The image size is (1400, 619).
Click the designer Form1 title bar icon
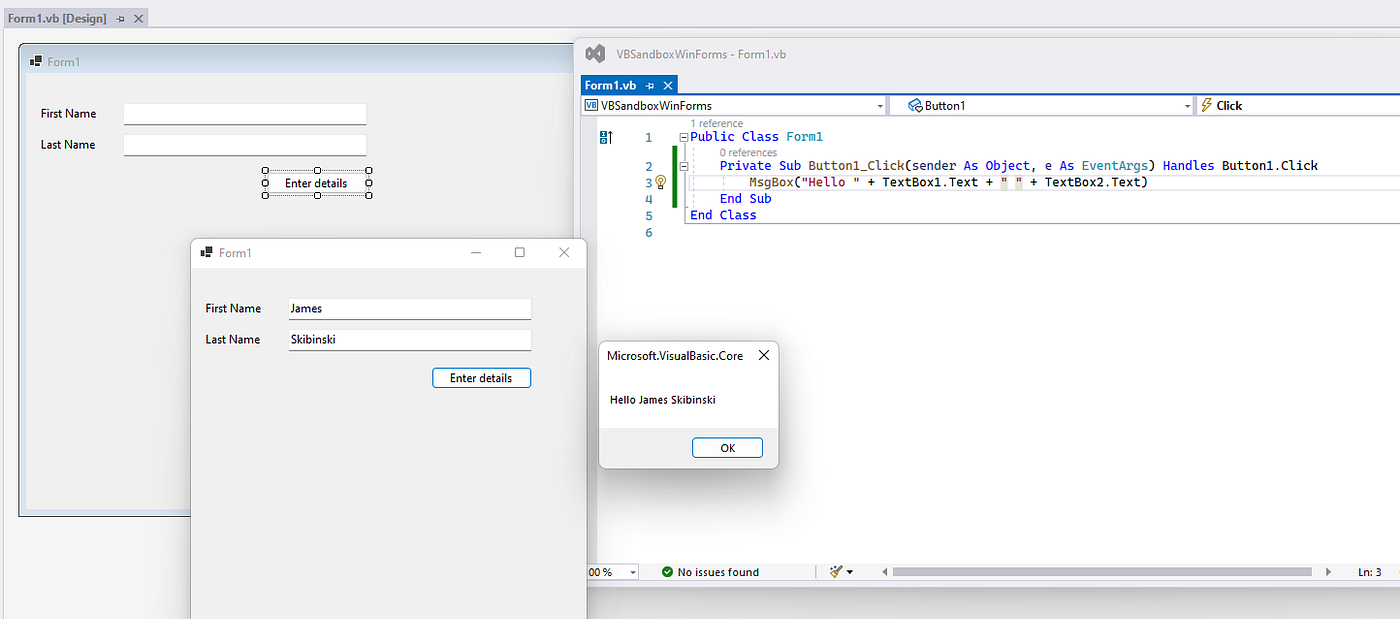click(36, 61)
